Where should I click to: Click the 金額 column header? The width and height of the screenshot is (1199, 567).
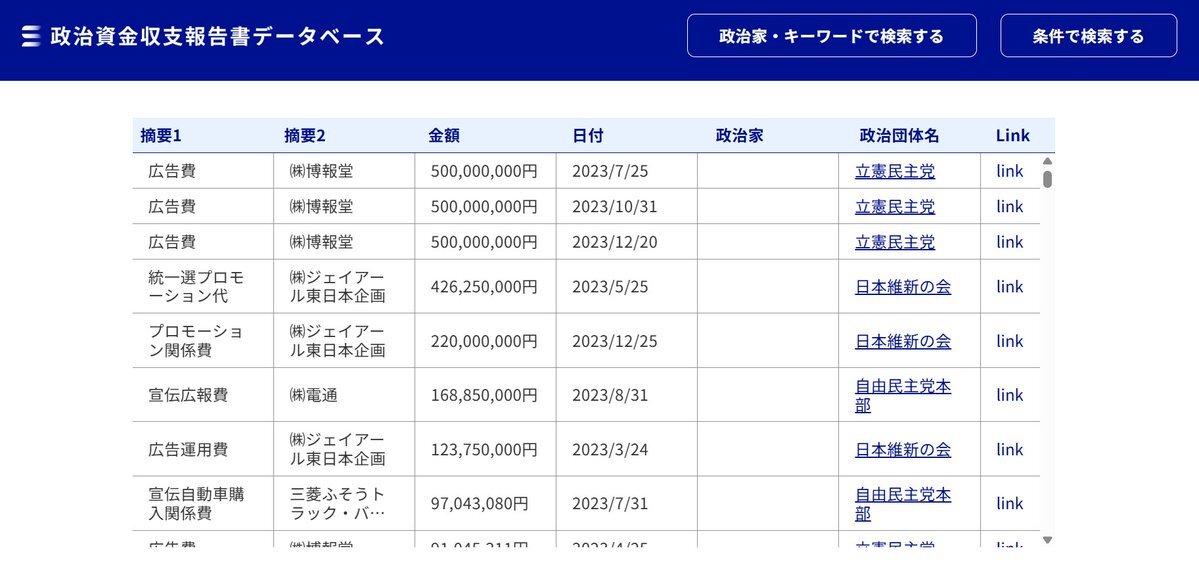444,135
